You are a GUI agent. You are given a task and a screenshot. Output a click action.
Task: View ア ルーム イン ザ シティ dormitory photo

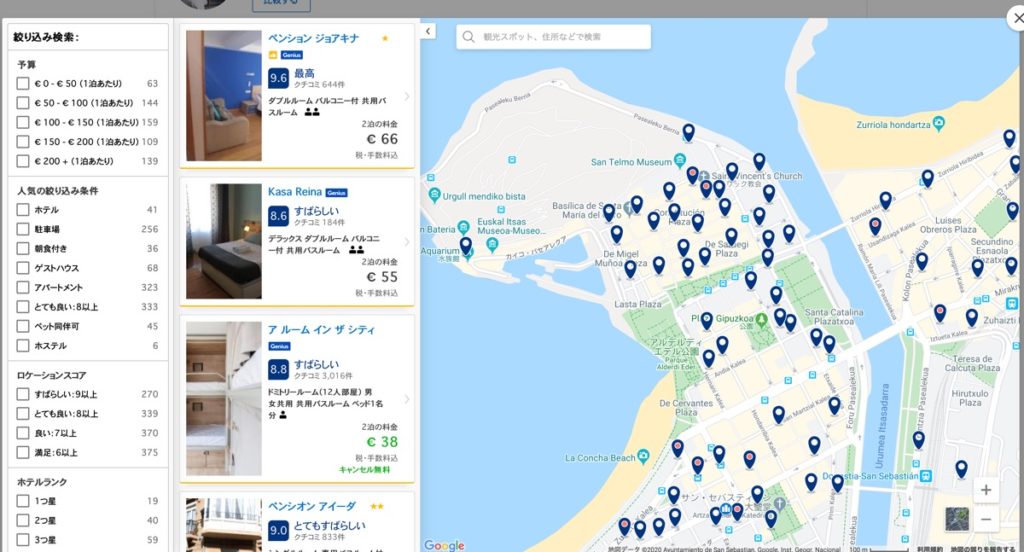click(x=224, y=398)
